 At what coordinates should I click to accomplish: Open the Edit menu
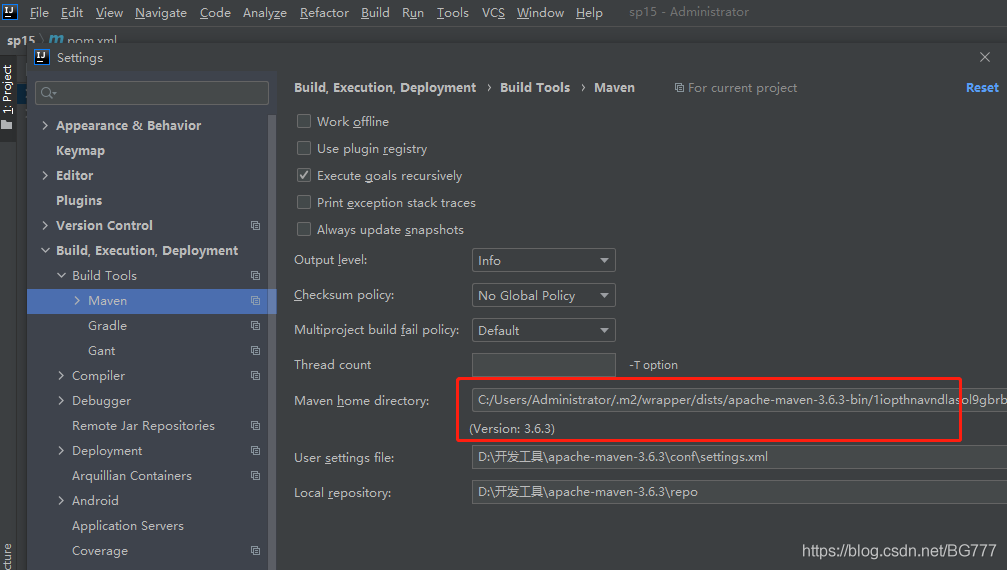[72, 12]
